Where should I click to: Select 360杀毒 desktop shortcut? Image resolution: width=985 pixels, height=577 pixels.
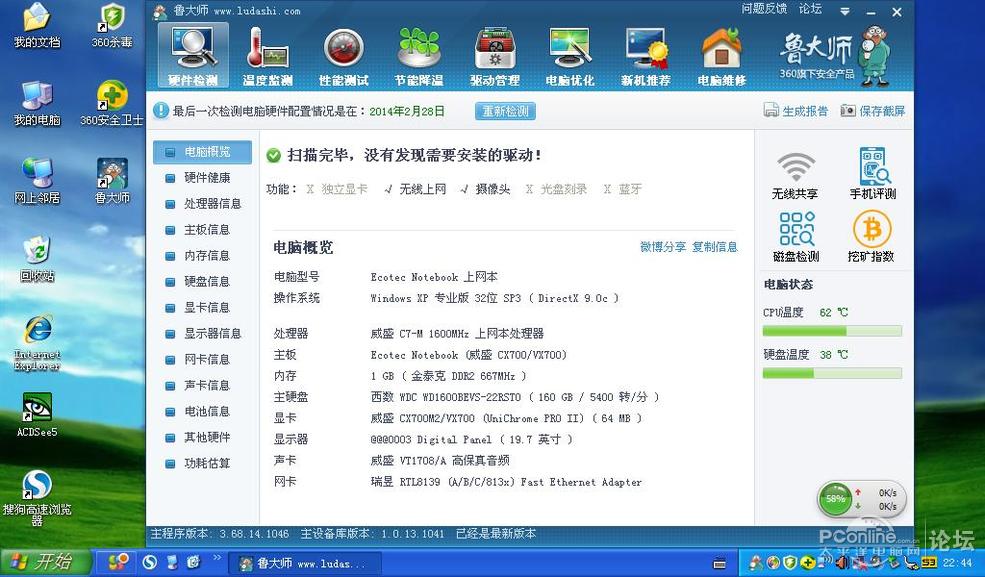[112, 25]
